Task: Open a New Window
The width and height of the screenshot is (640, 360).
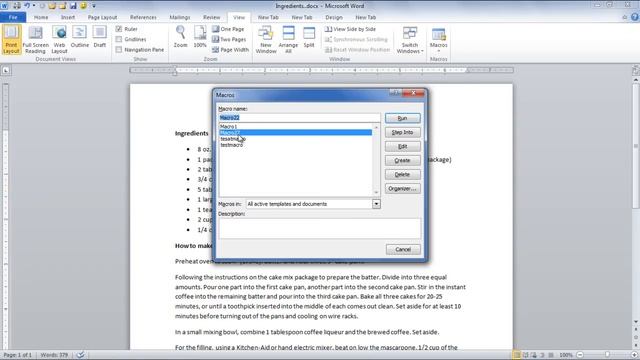Action: coord(266,39)
